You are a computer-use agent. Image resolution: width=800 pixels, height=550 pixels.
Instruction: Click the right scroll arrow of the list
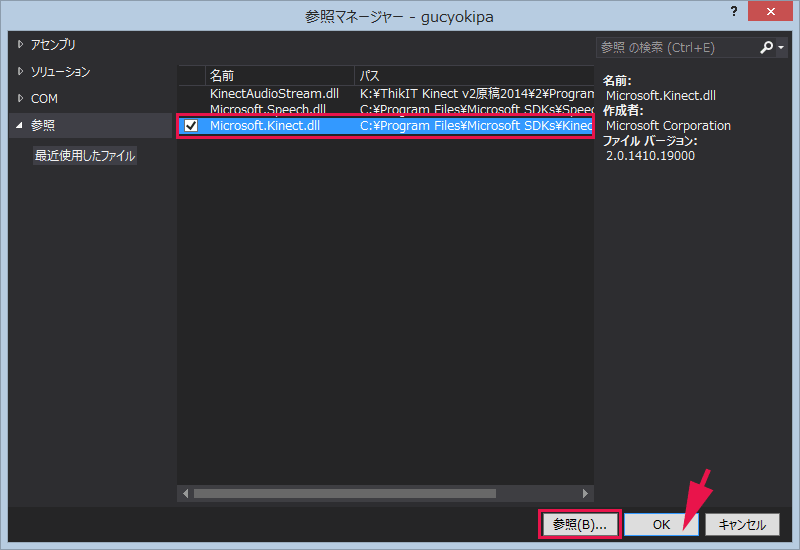pos(585,493)
